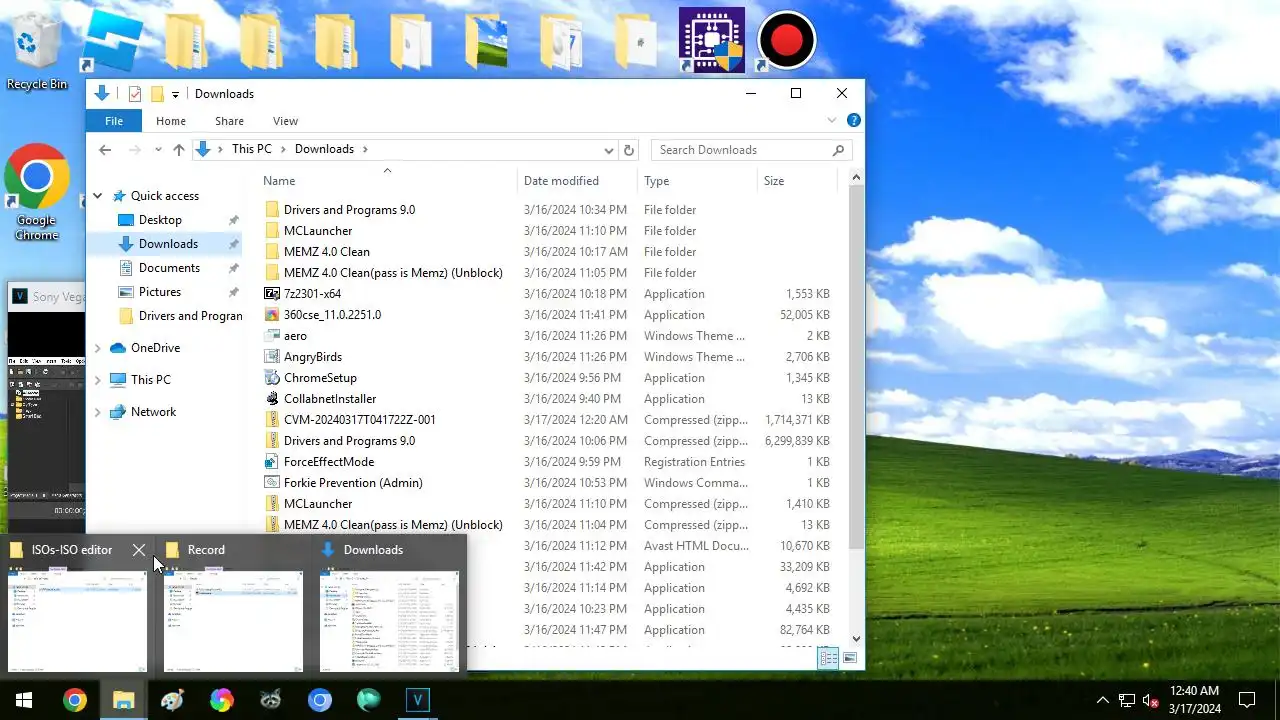The width and height of the screenshot is (1280, 720).
Task: Refresh the Downloads folder view
Action: pyautogui.click(x=629, y=150)
